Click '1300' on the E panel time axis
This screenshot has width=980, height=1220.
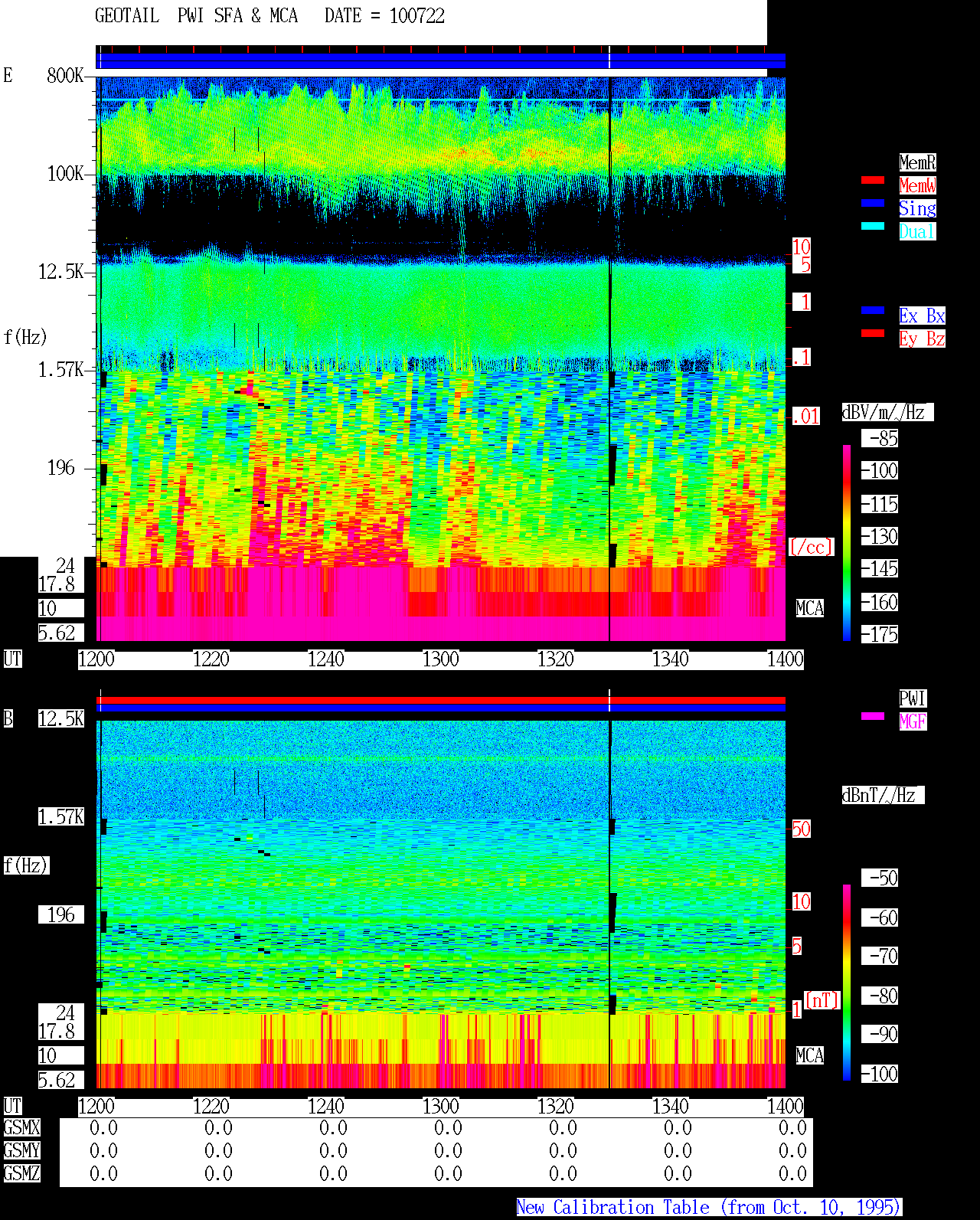tap(441, 659)
